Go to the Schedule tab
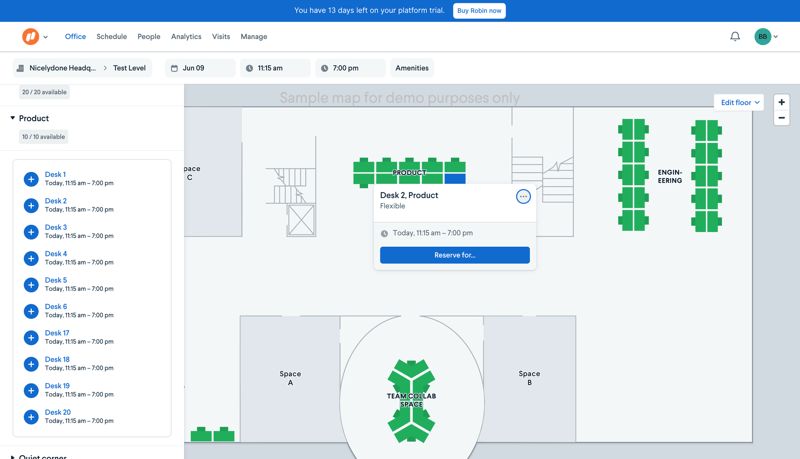This screenshot has width=800, height=459. pos(111,36)
